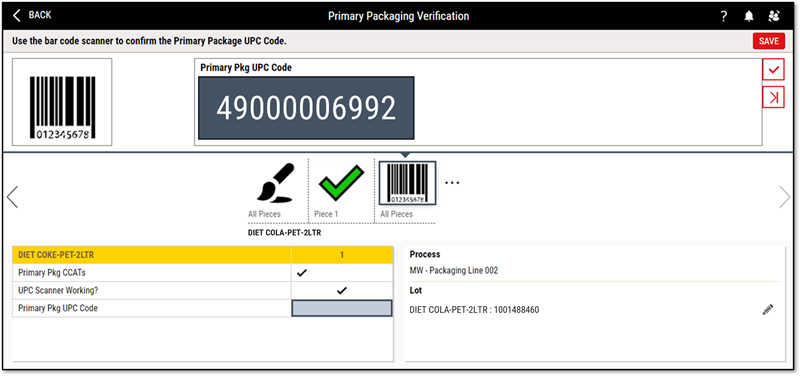Click the red SAVE button
Viewport: 800px width, 376px height.
(x=768, y=41)
